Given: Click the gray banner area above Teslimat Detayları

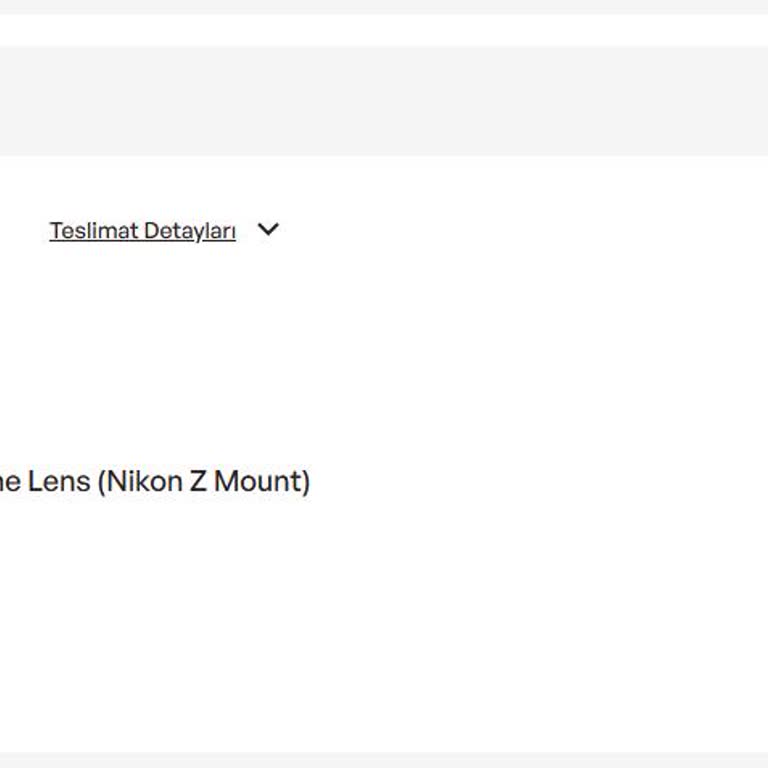Looking at the screenshot, I should coord(384,101).
